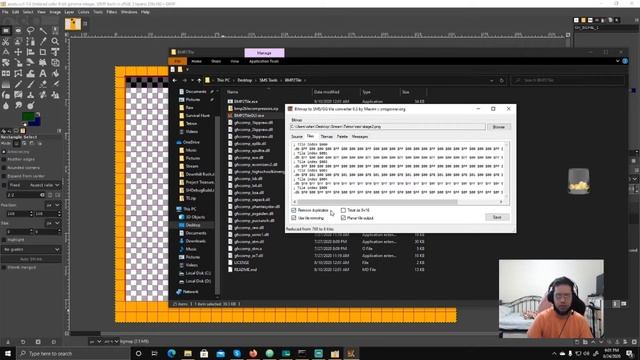Viewport: 640px width, 360px height.
Task: Select the Pencil tool
Action: coord(18,84)
